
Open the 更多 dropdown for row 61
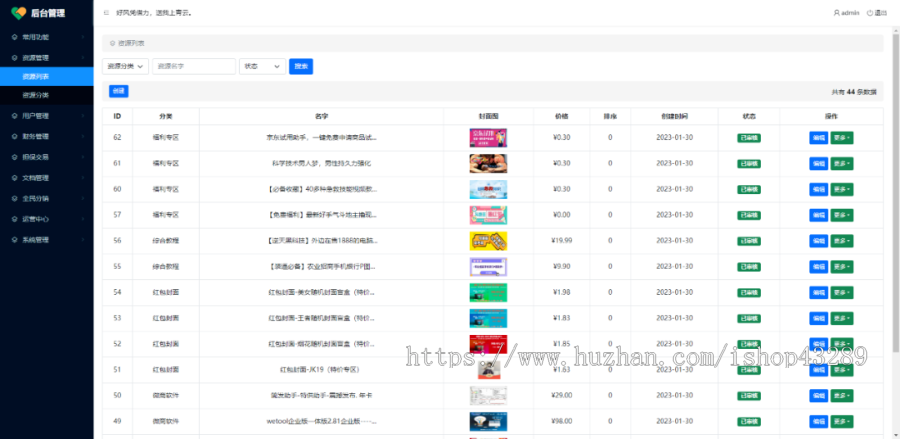(841, 164)
